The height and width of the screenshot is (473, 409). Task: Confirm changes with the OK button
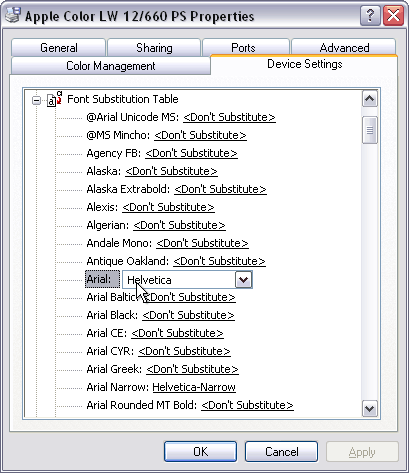pos(200,452)
